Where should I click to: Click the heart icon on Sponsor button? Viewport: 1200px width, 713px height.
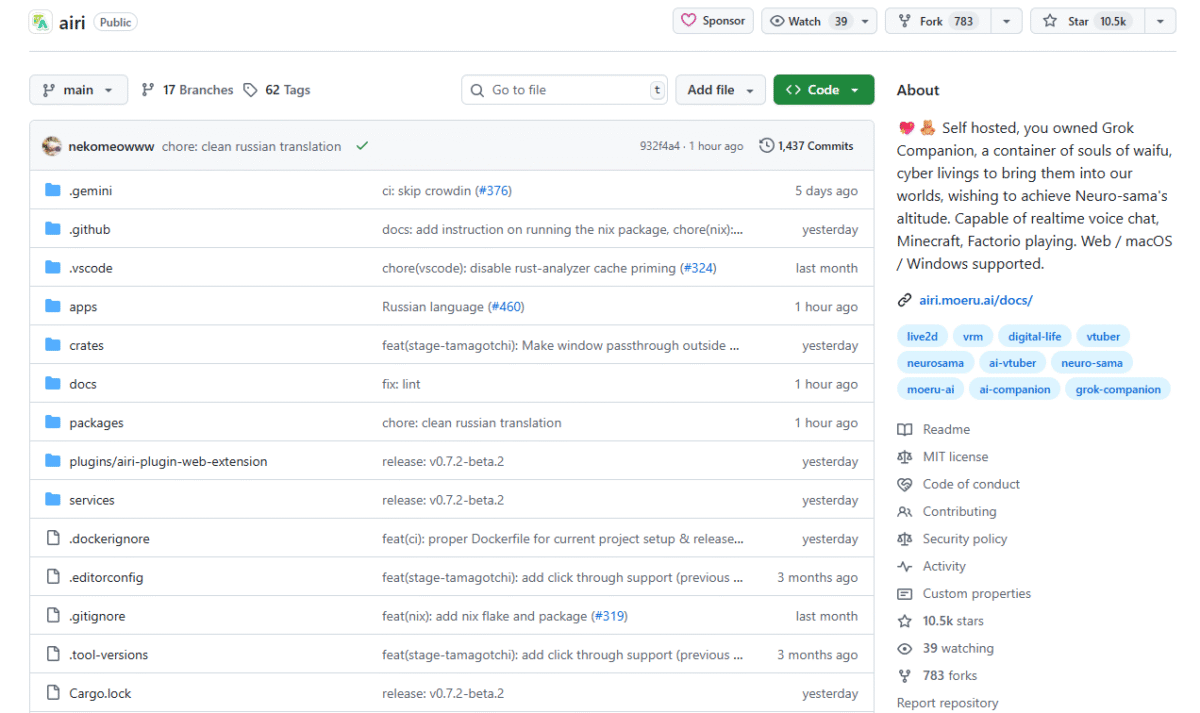[689, 20]
